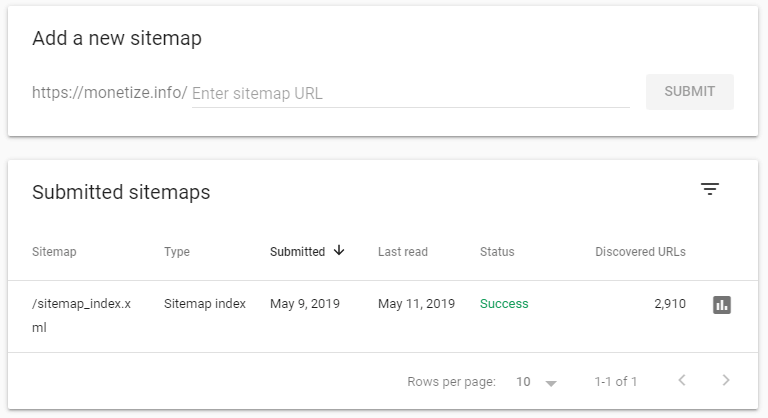
Task: Open the sitemap index coverage chart icon
Action: 722,305
